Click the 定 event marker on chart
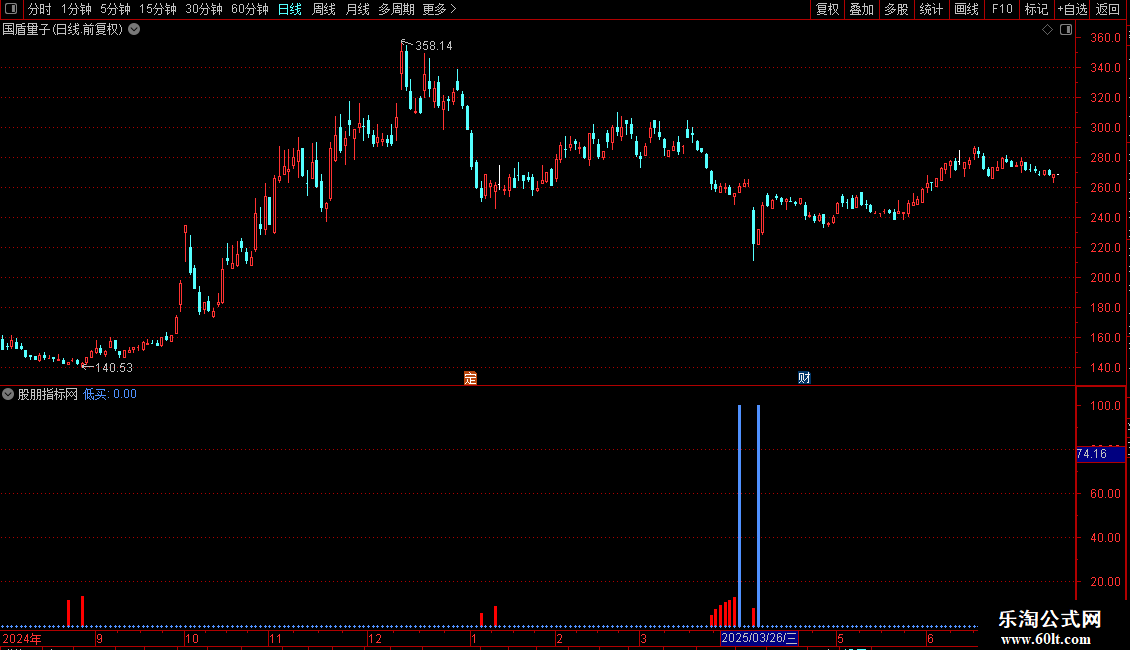Viewport: 1130px width, 650px height. coord(471,378)
